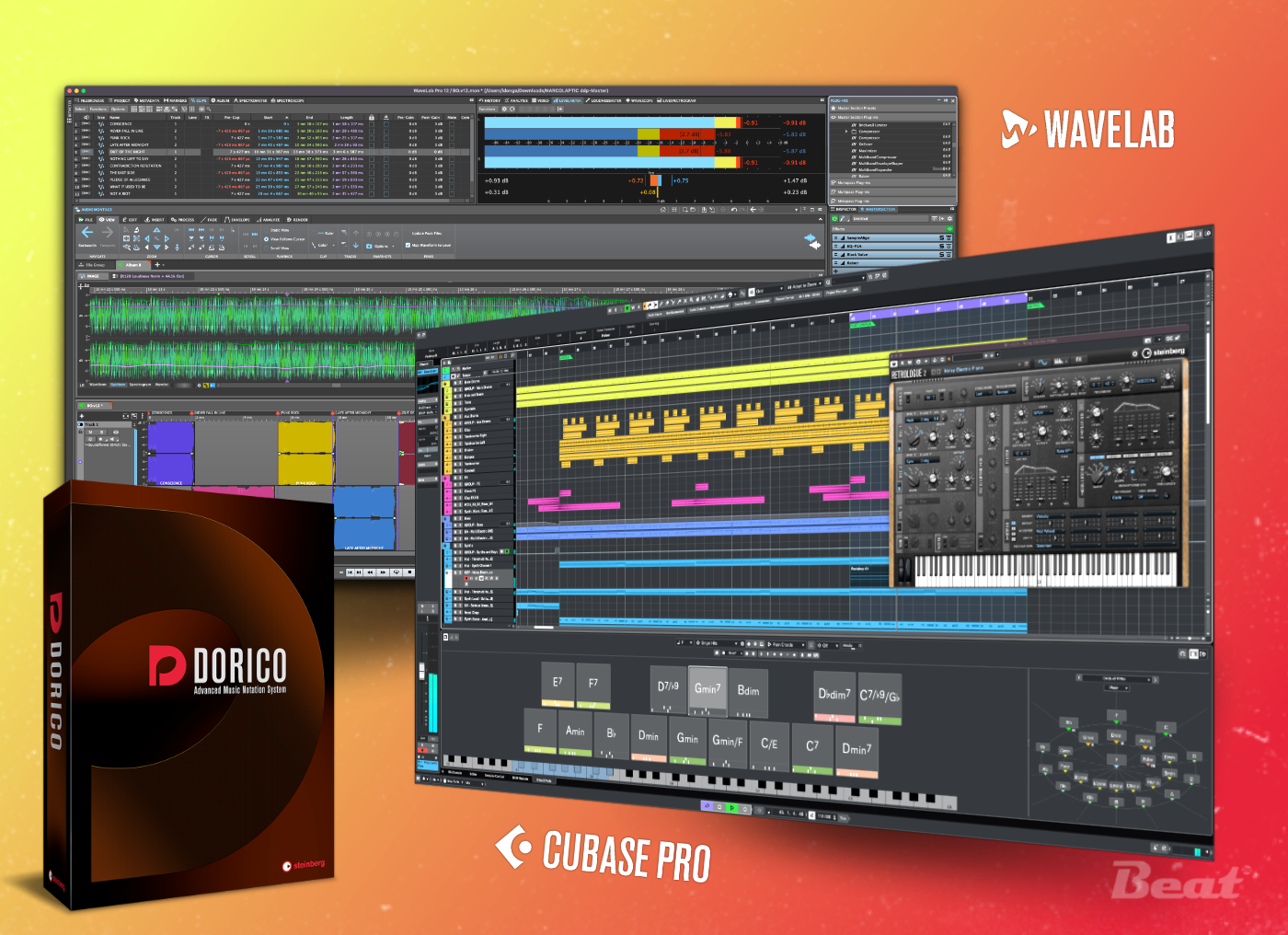The height and width of the screenshot is (935, 1288).
Task: Toggle the mute checkbox for the CONSCIENCE clip
Action: tap(452, 124)
